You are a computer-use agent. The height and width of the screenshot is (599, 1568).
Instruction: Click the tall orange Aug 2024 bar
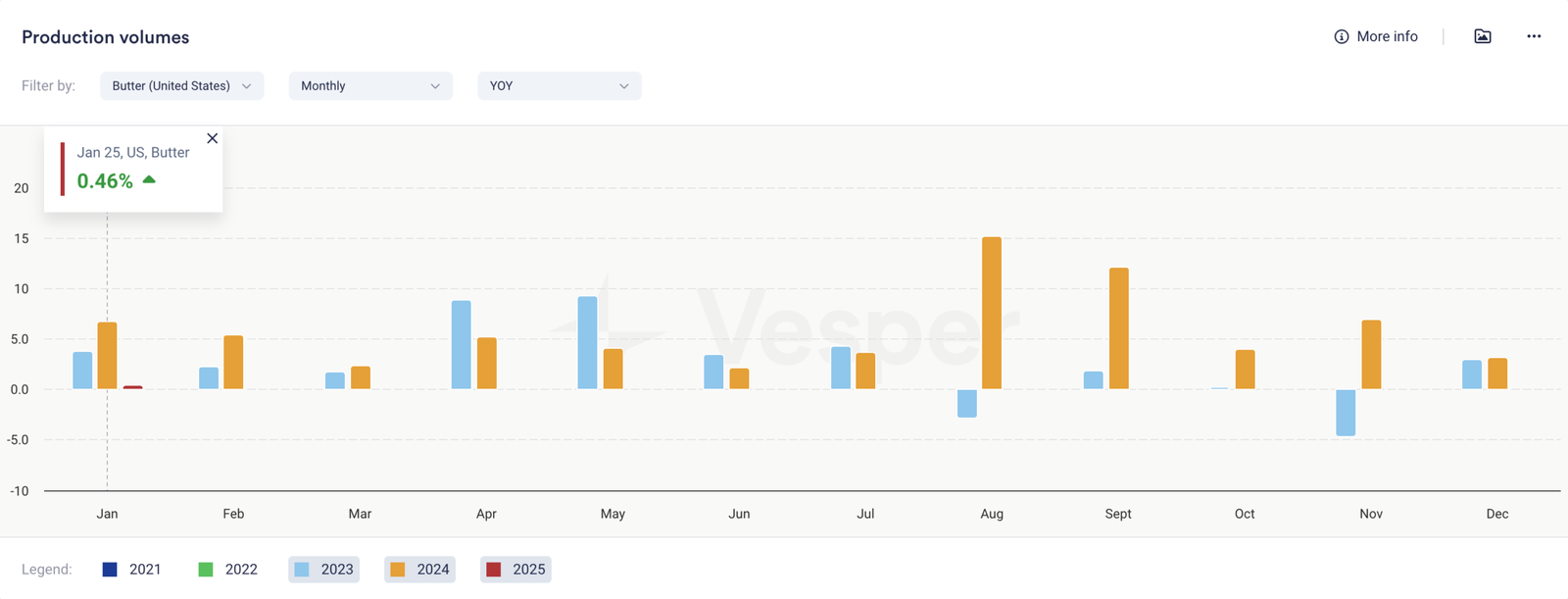coord(992,314)
